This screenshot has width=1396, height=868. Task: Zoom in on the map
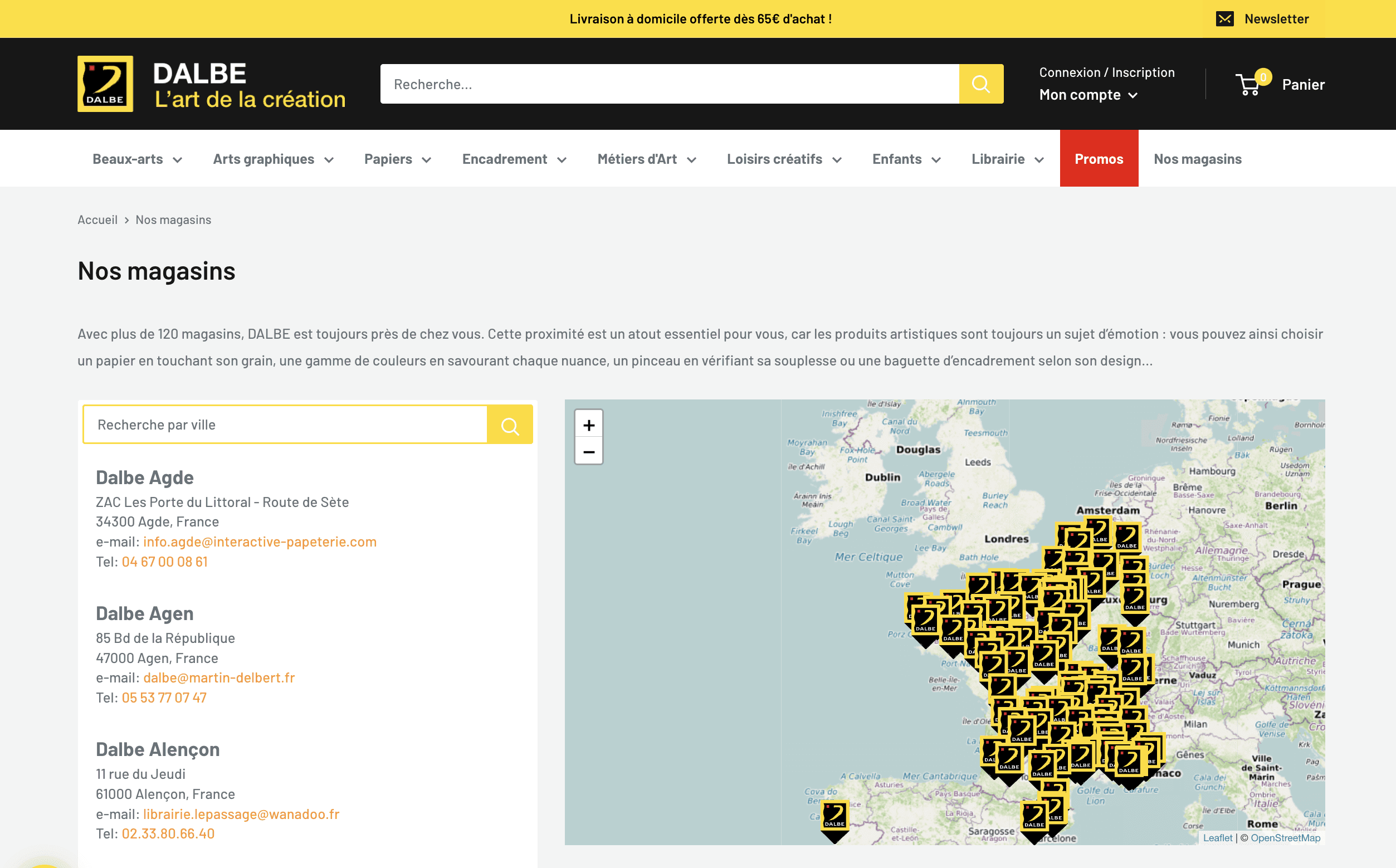point(588,426)
